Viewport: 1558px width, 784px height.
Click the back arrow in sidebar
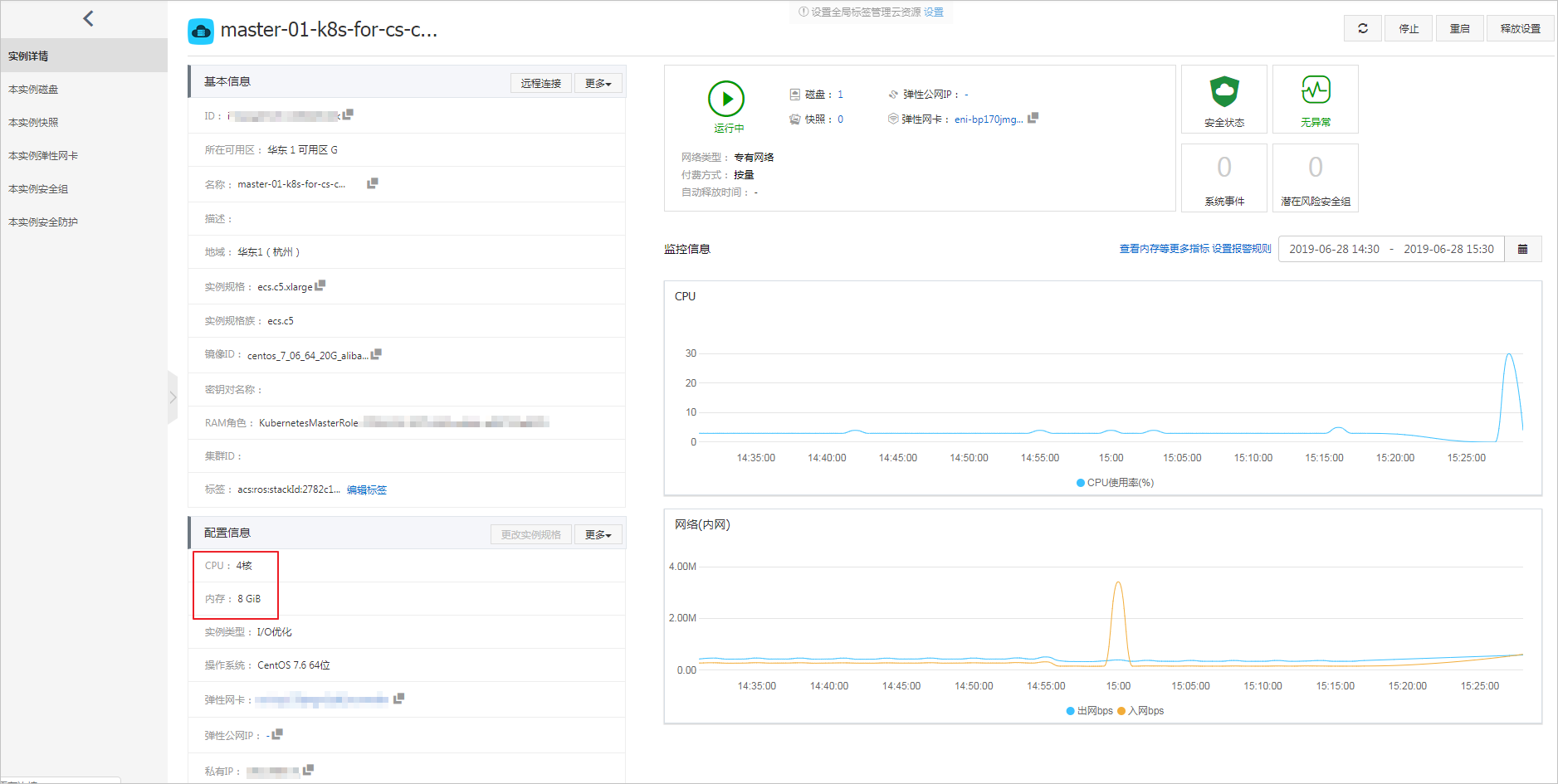coord(88,18)
